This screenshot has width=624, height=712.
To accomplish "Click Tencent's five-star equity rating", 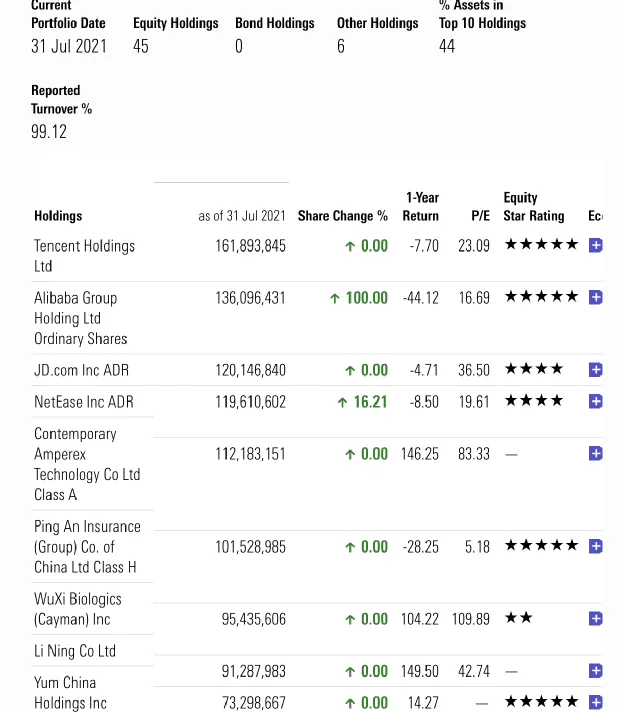I will (x=541, y=245).
